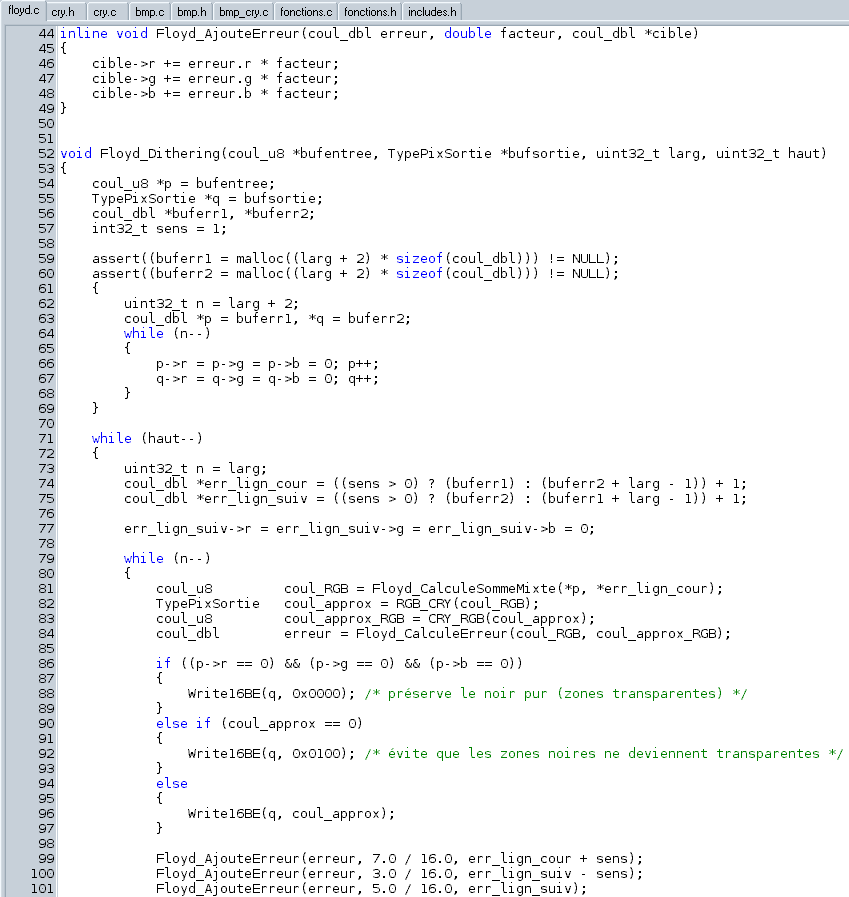This screenshot has height=897, width=849.
Task: Click line number 44 in the gutter
Action: [x=45, y=34]
